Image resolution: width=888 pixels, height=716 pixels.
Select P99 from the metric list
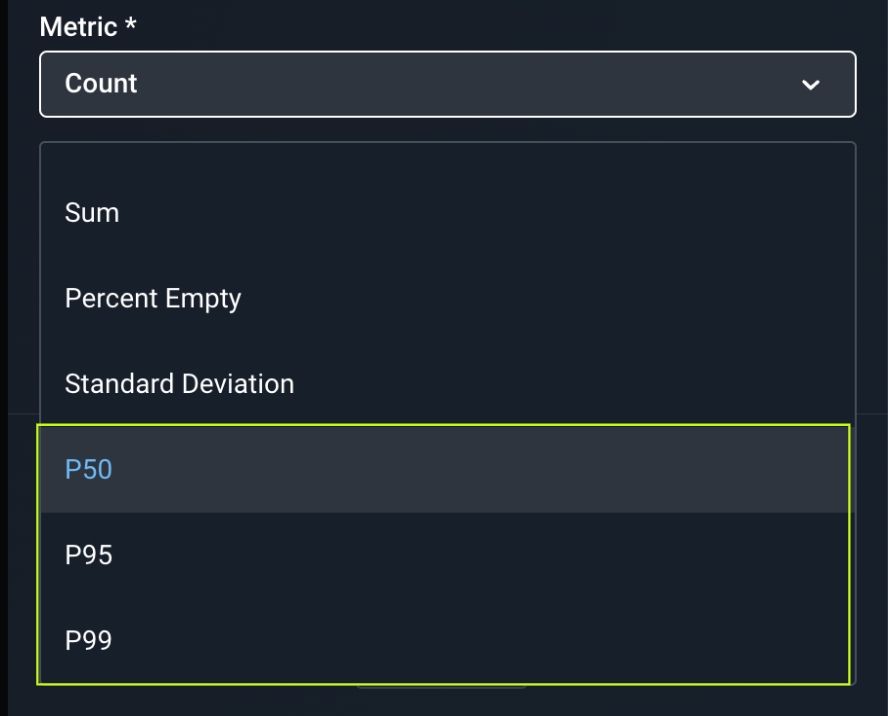(89, 641)
